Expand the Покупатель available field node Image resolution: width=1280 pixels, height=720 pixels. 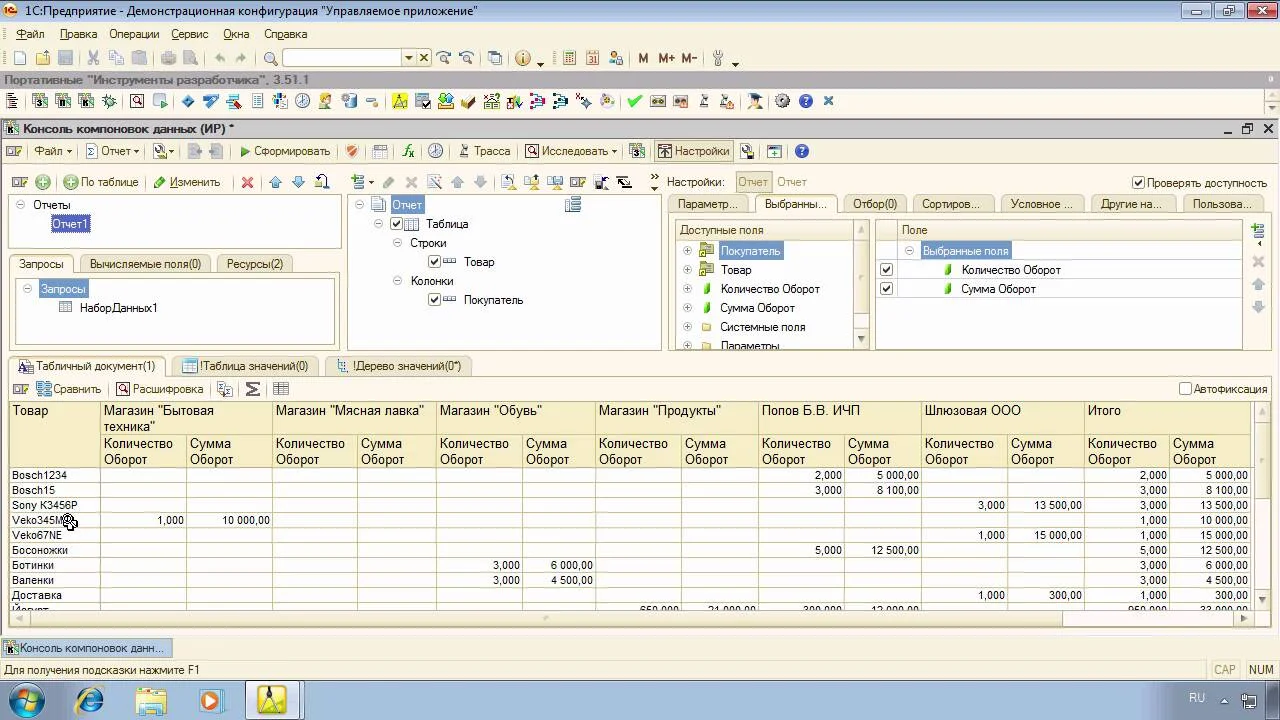click(x=687, y=251)
